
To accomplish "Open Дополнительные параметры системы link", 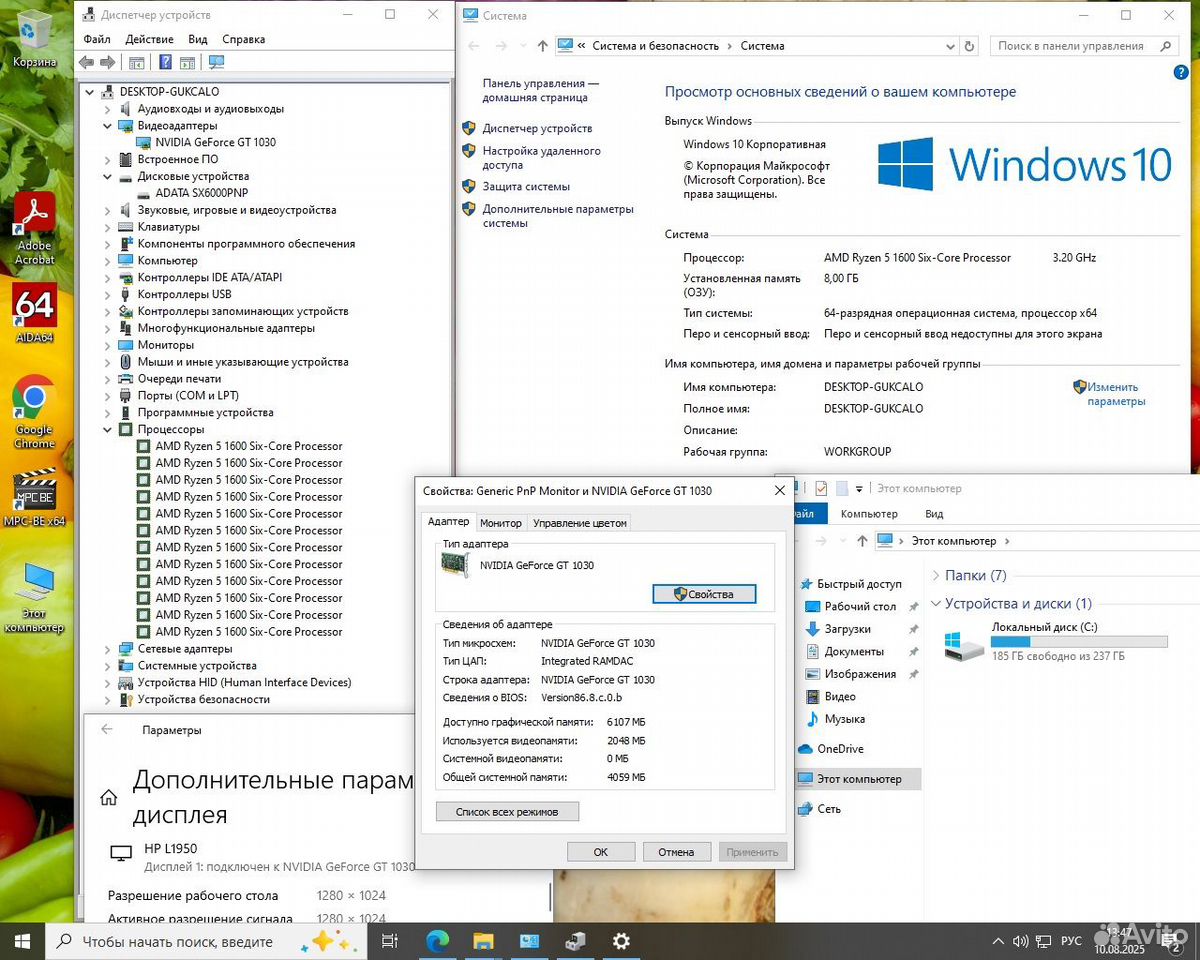I will pos(558,216).
